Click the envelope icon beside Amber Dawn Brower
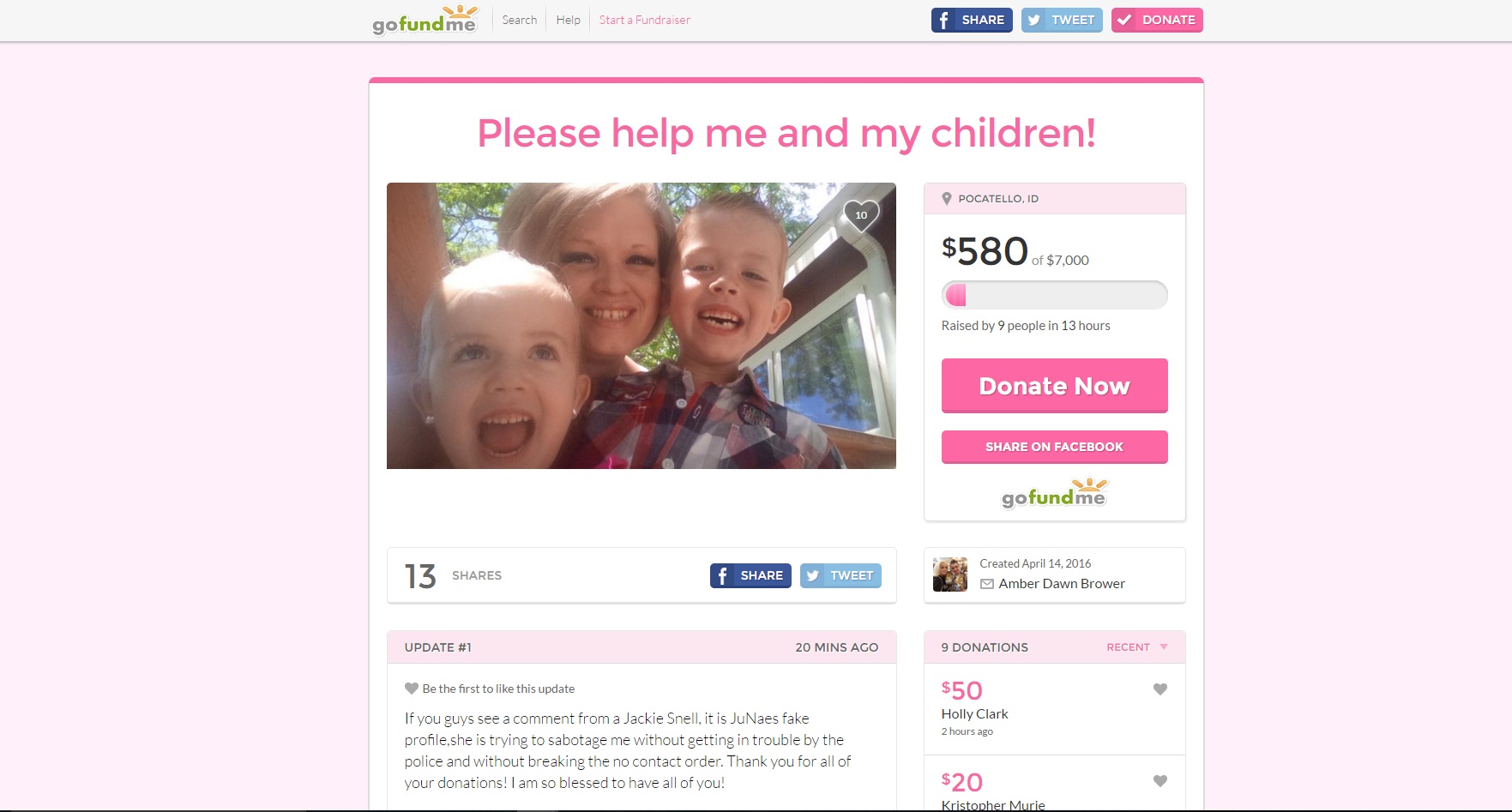 tap(987, 584)
